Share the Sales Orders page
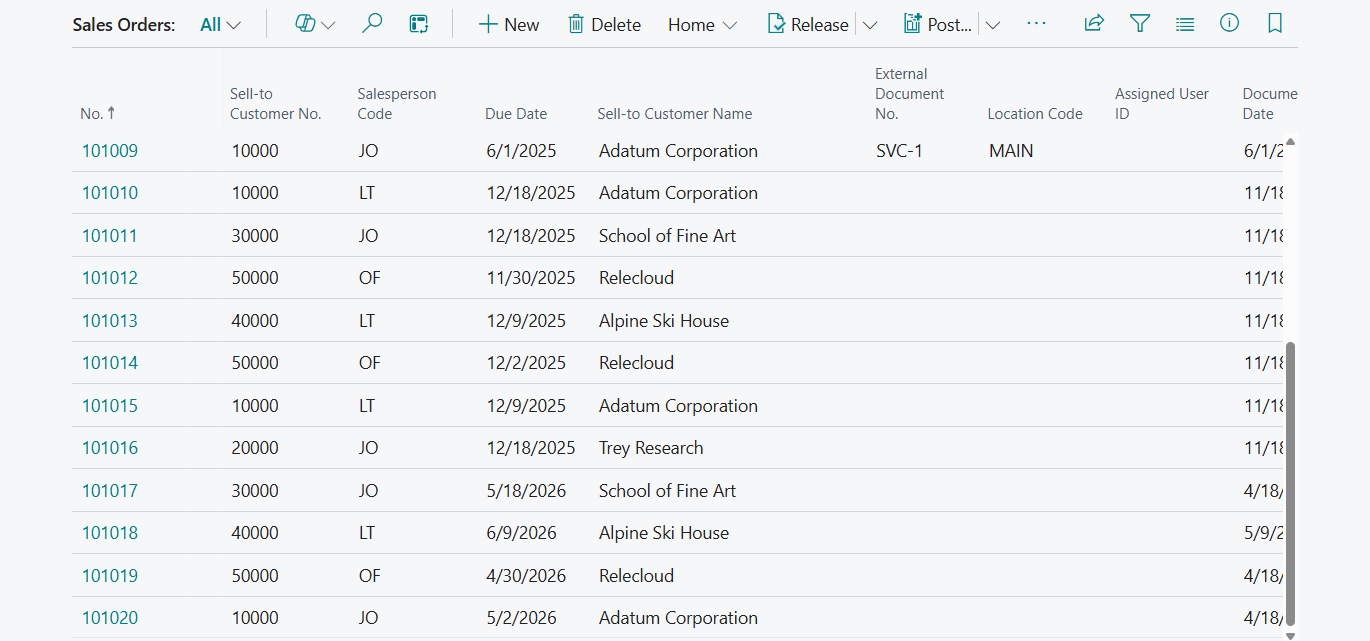 [x=1093, y=23]
